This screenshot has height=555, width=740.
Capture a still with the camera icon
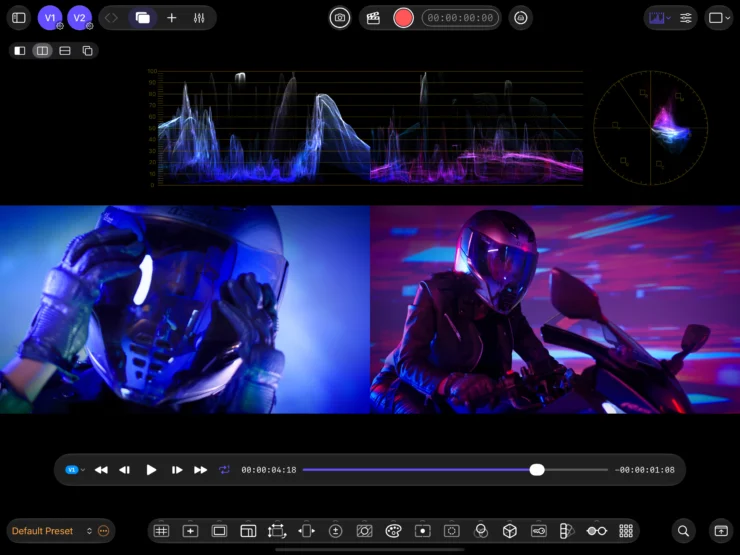tap(340, 18)
